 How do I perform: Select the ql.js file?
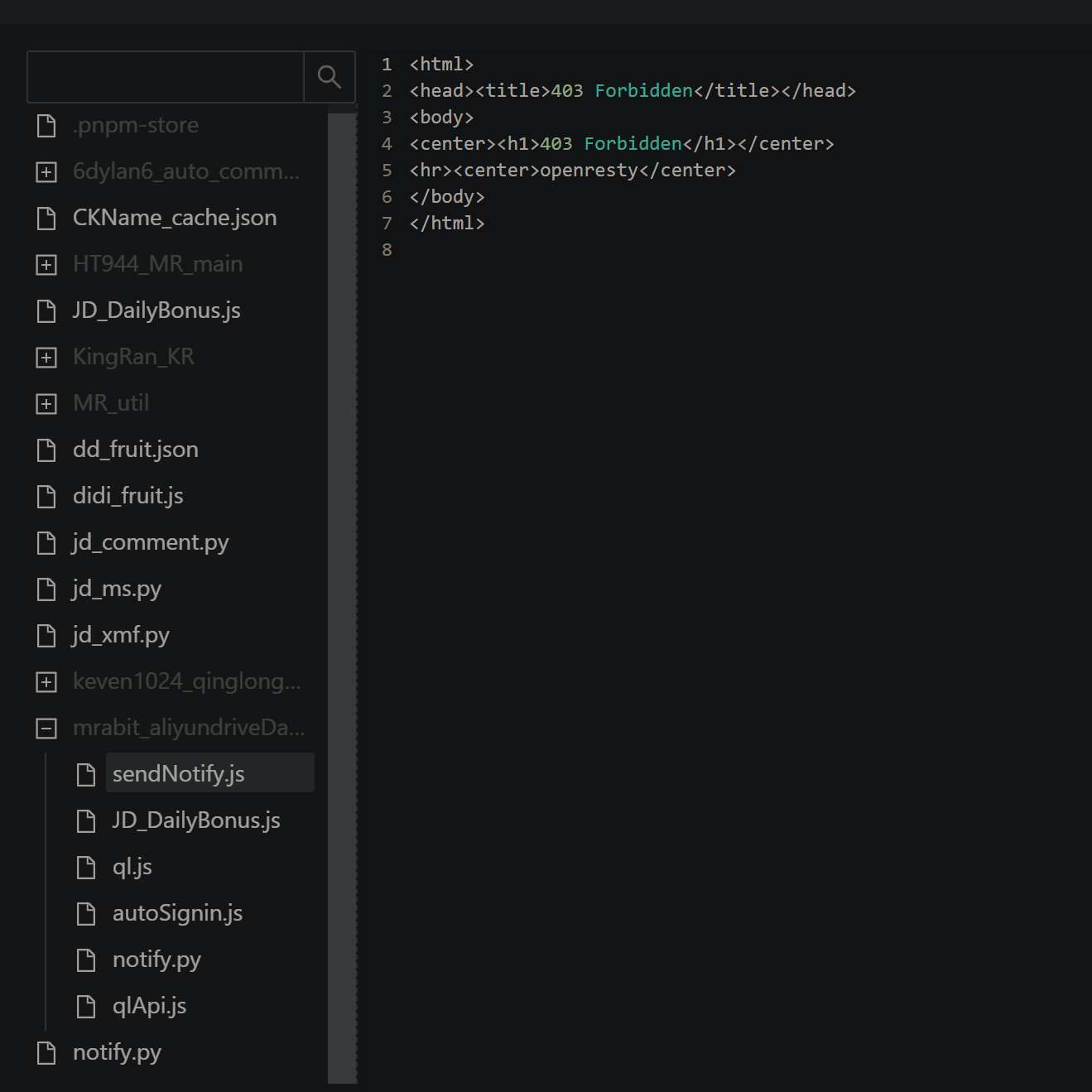pyautogui.click(x=132, y=867)
